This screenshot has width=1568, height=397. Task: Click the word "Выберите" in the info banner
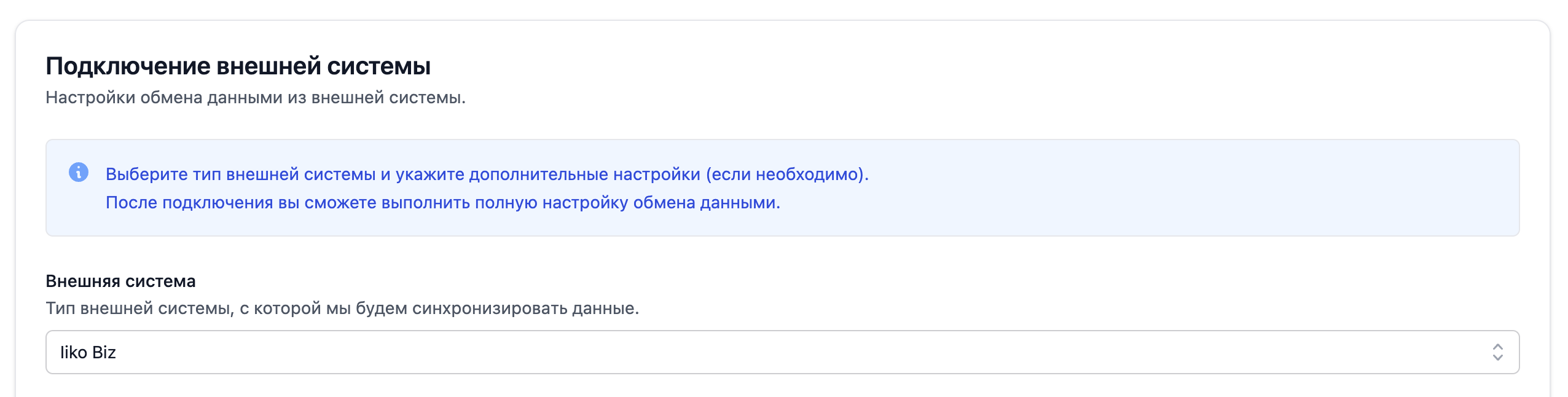(x=146, y=175)
